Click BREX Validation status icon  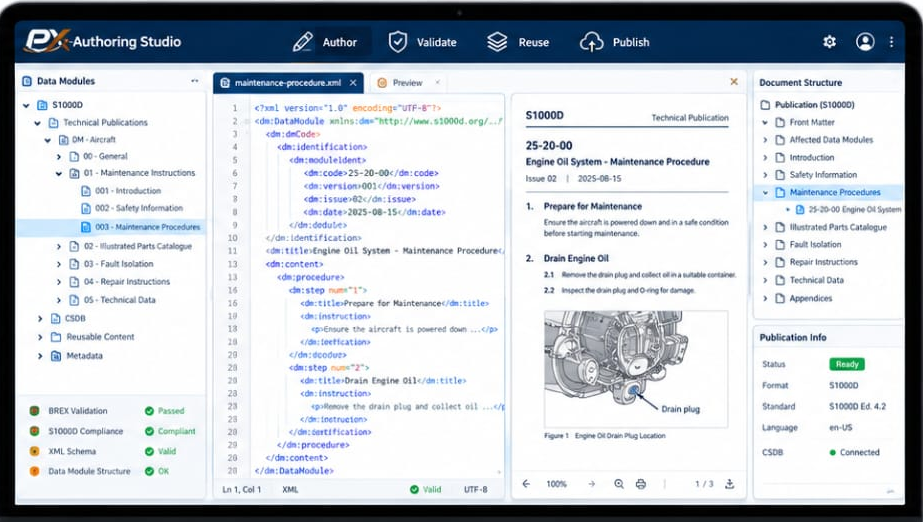[x=34, y=411]
